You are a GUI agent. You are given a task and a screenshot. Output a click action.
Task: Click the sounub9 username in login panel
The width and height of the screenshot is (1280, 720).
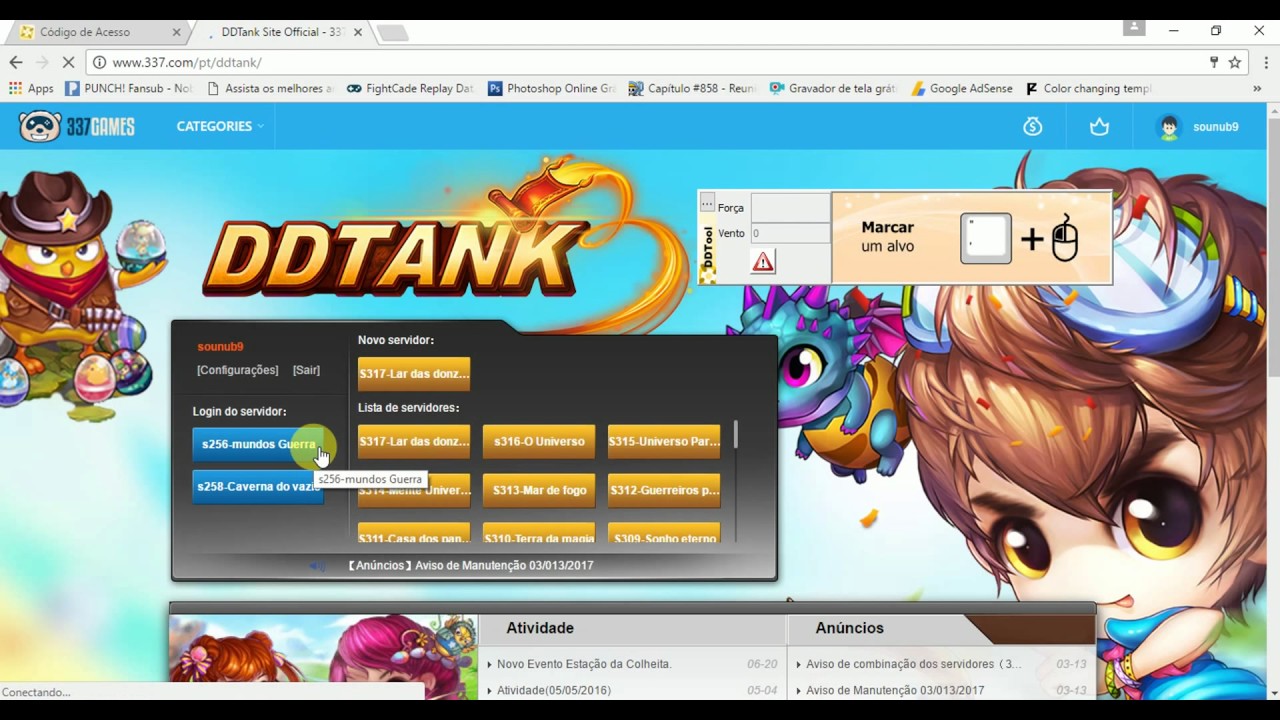click(x=220, y=347)
